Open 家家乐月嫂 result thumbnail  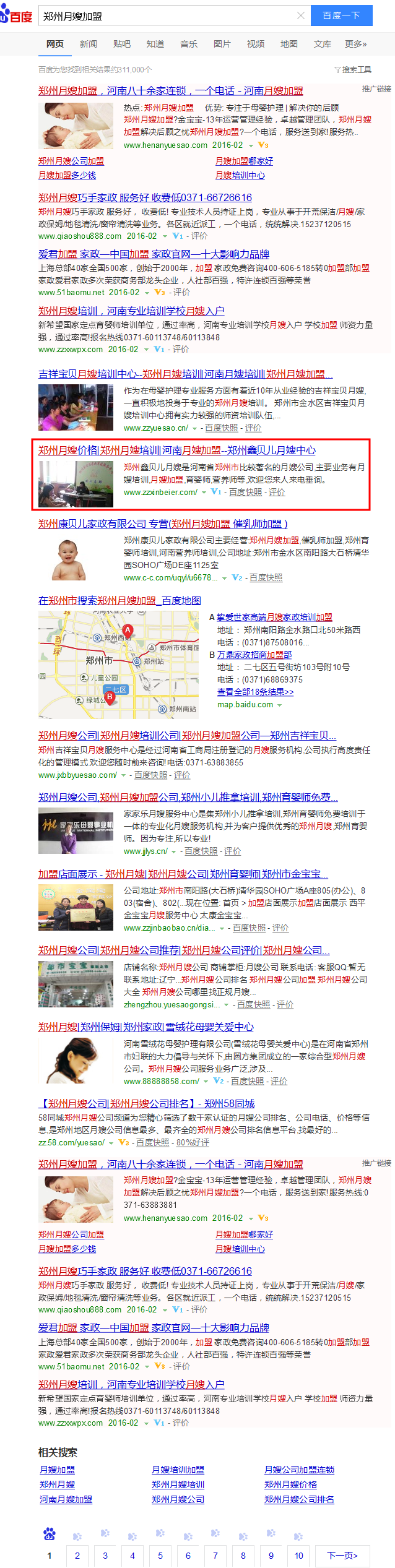[76, 831]
